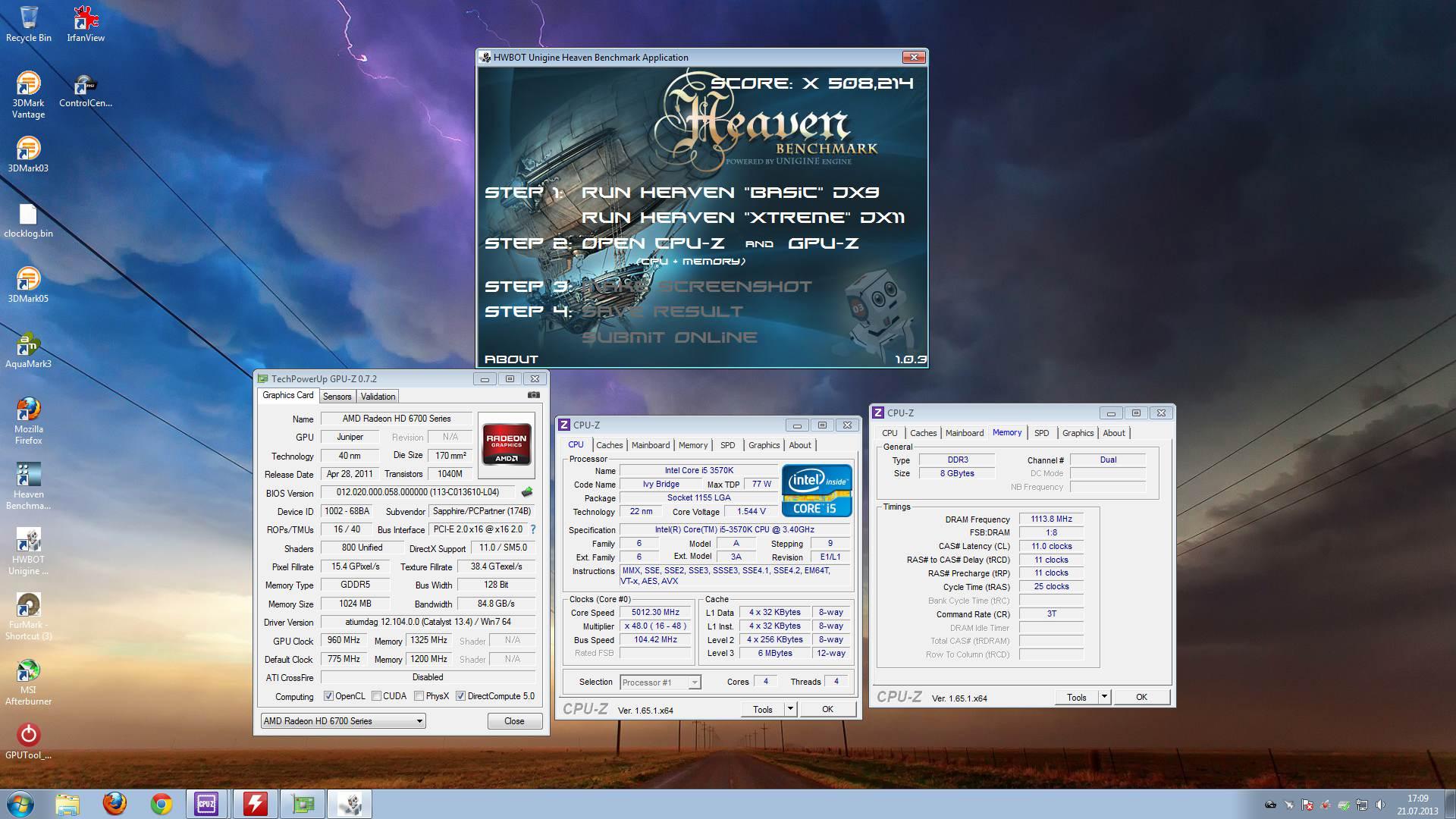Click GPU-Z screenshot camera icon

tap(534, 395)
